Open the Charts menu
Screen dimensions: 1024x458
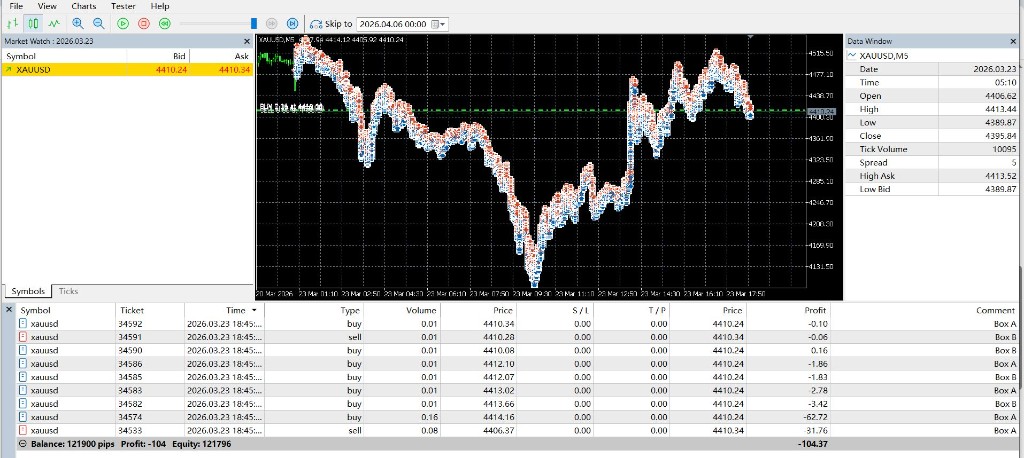pyautogui.click(x=84, y=6)
